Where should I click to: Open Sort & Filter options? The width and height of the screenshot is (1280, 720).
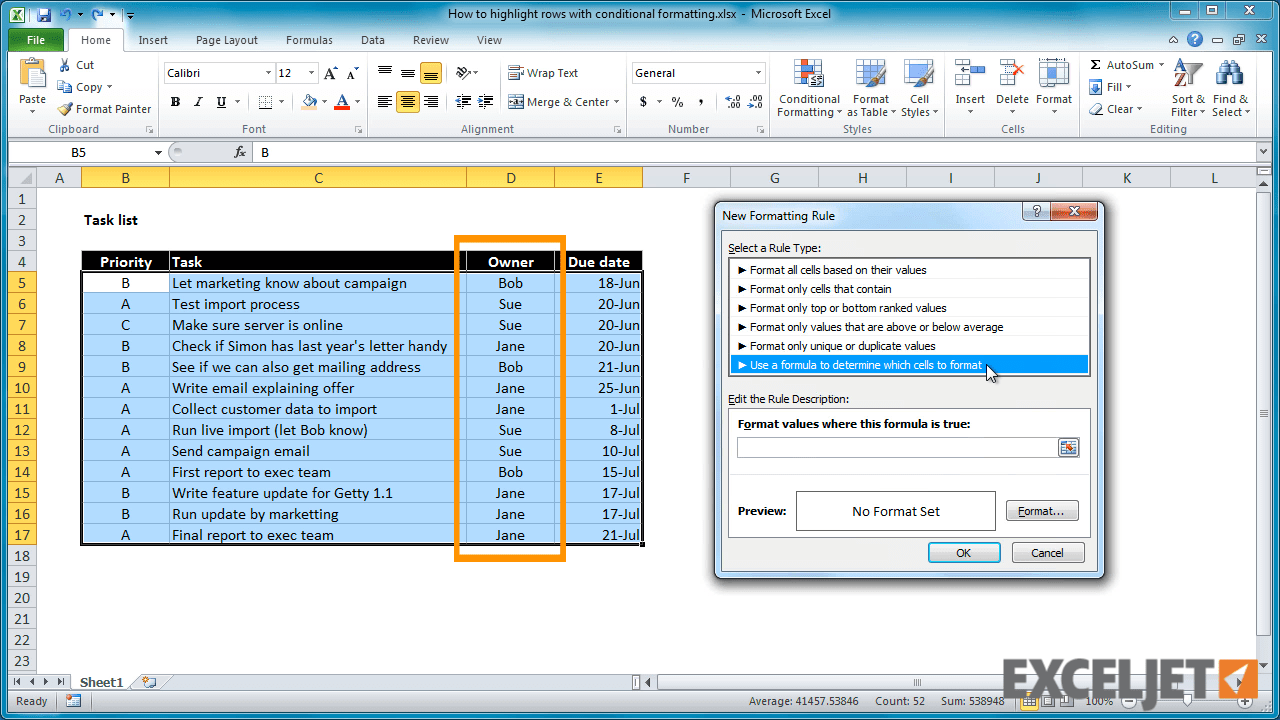point(1187,88)
